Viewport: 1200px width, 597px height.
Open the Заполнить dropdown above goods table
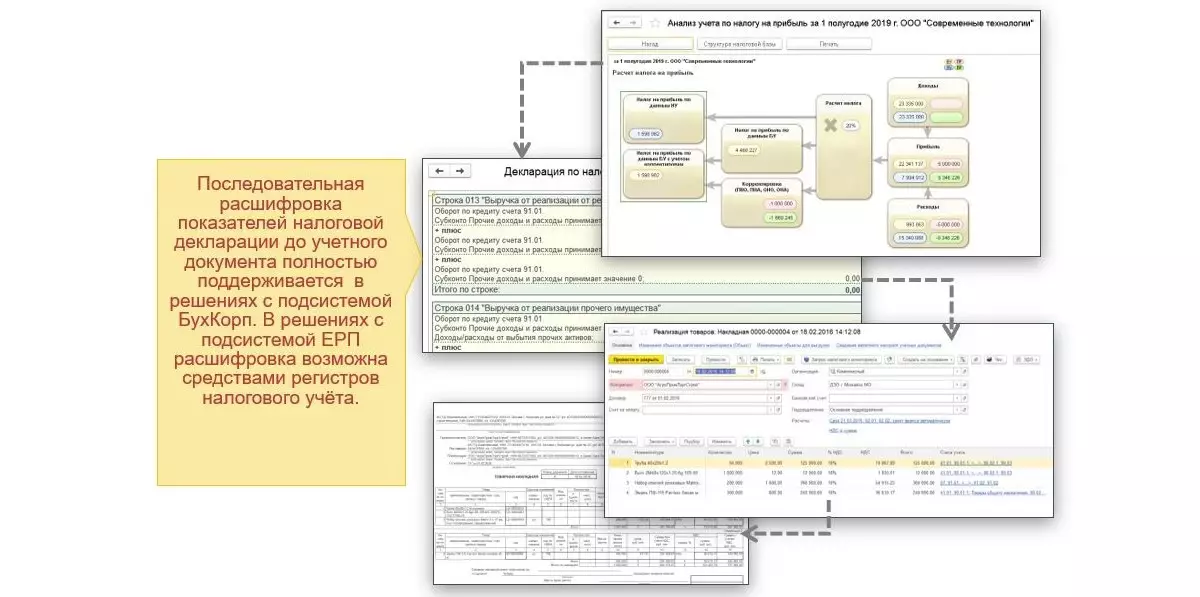tap(660, 441)
